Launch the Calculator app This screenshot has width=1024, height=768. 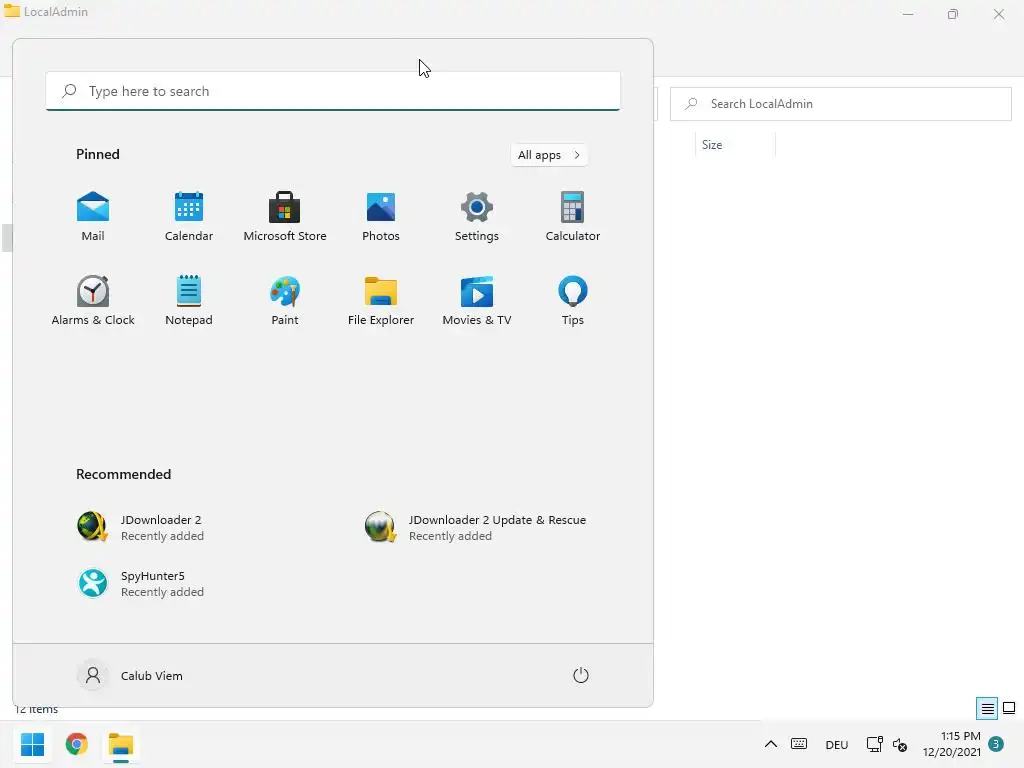pyautogui.click(x=573, y=217)
